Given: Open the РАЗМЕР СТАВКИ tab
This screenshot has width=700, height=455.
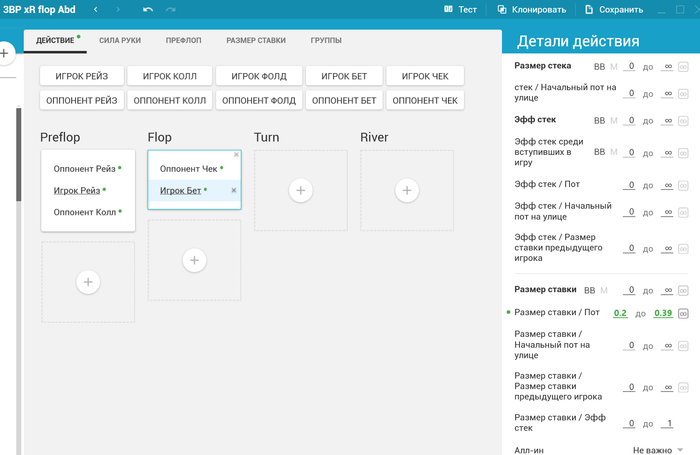Looking at the screenshot, I should tap(256, 40).
